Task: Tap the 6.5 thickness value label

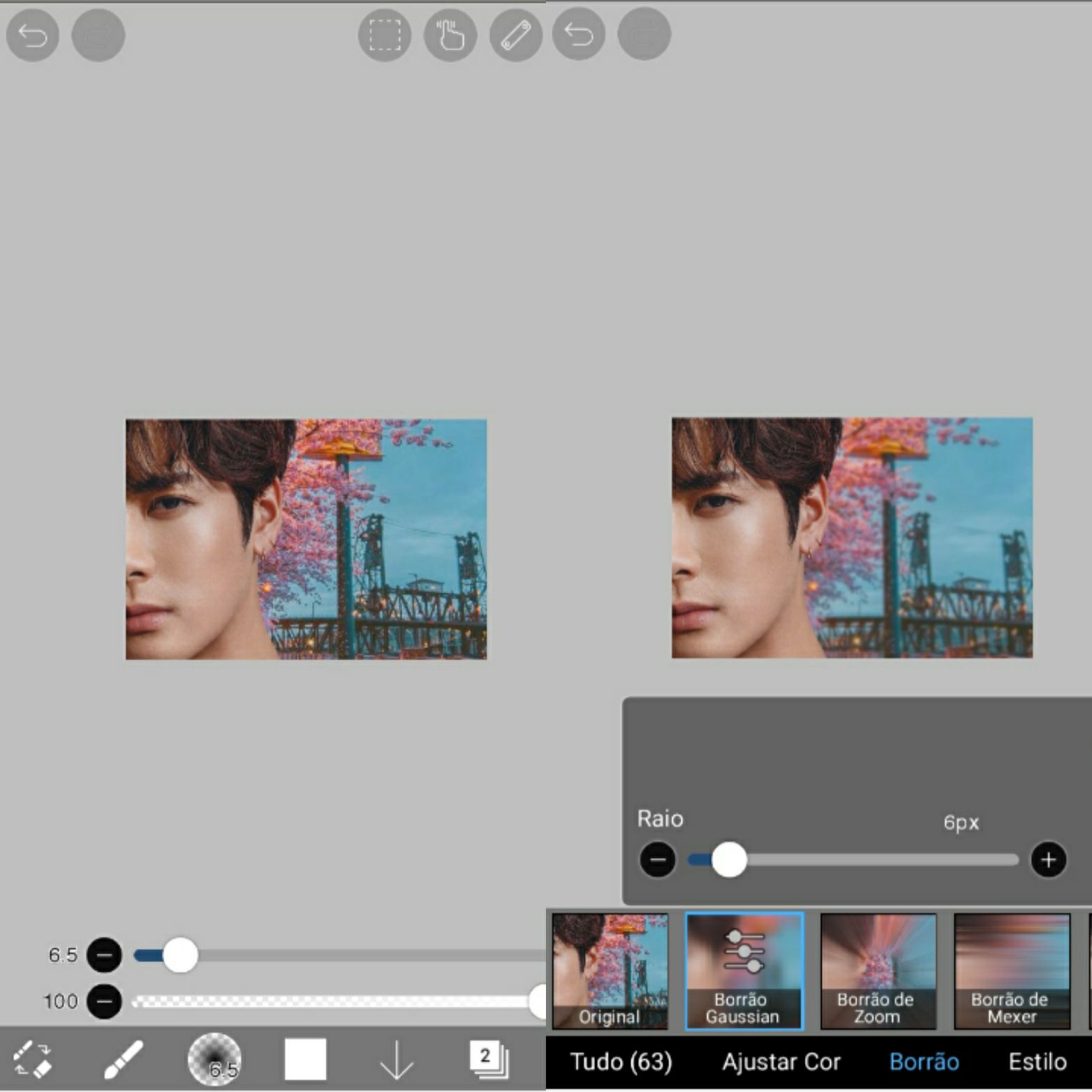Action: click(x=63, y=954)
